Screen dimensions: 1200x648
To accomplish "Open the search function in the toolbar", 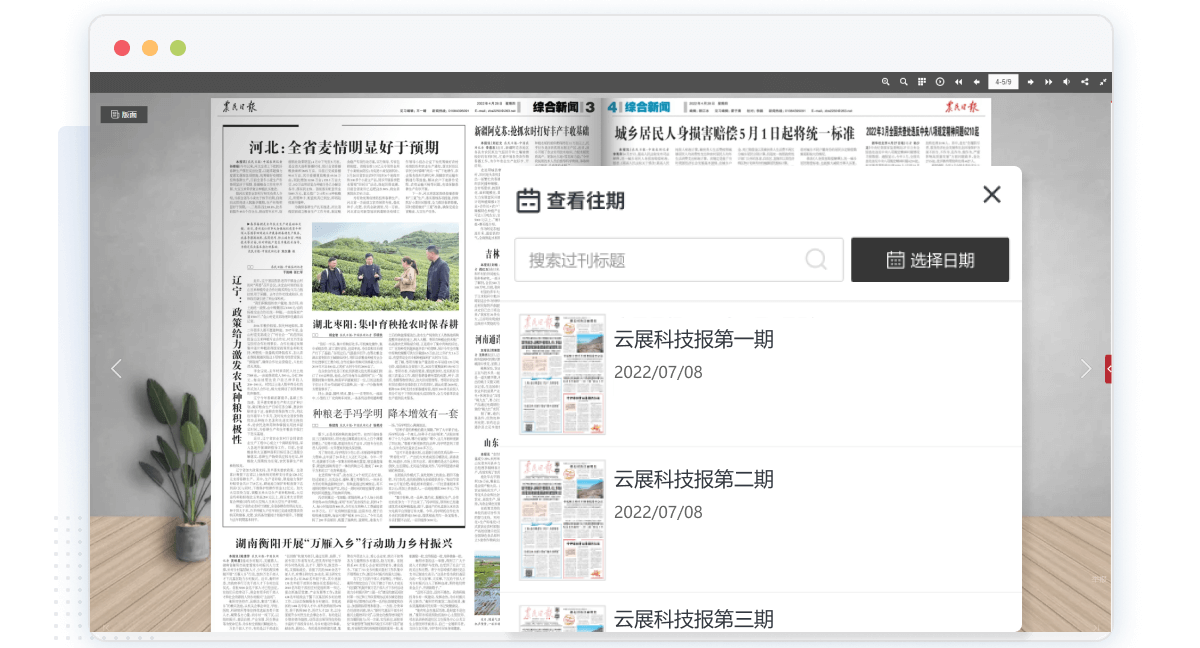I will click(x=903, y=81).
